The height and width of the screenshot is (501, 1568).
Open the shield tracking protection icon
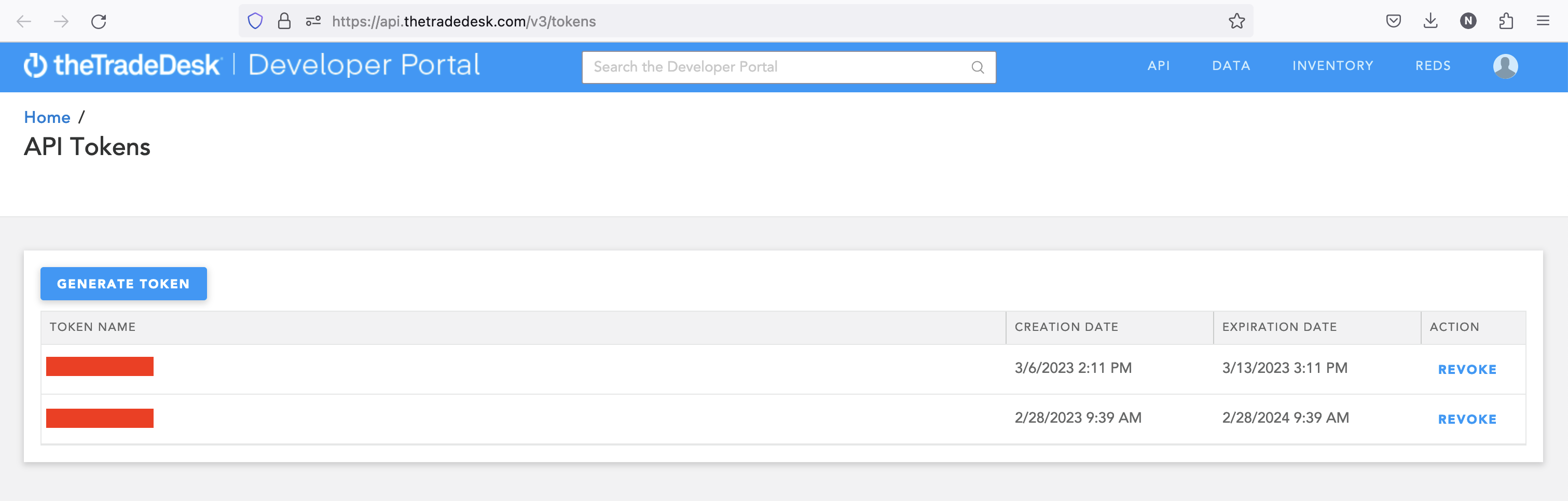(x=255, y=21)
